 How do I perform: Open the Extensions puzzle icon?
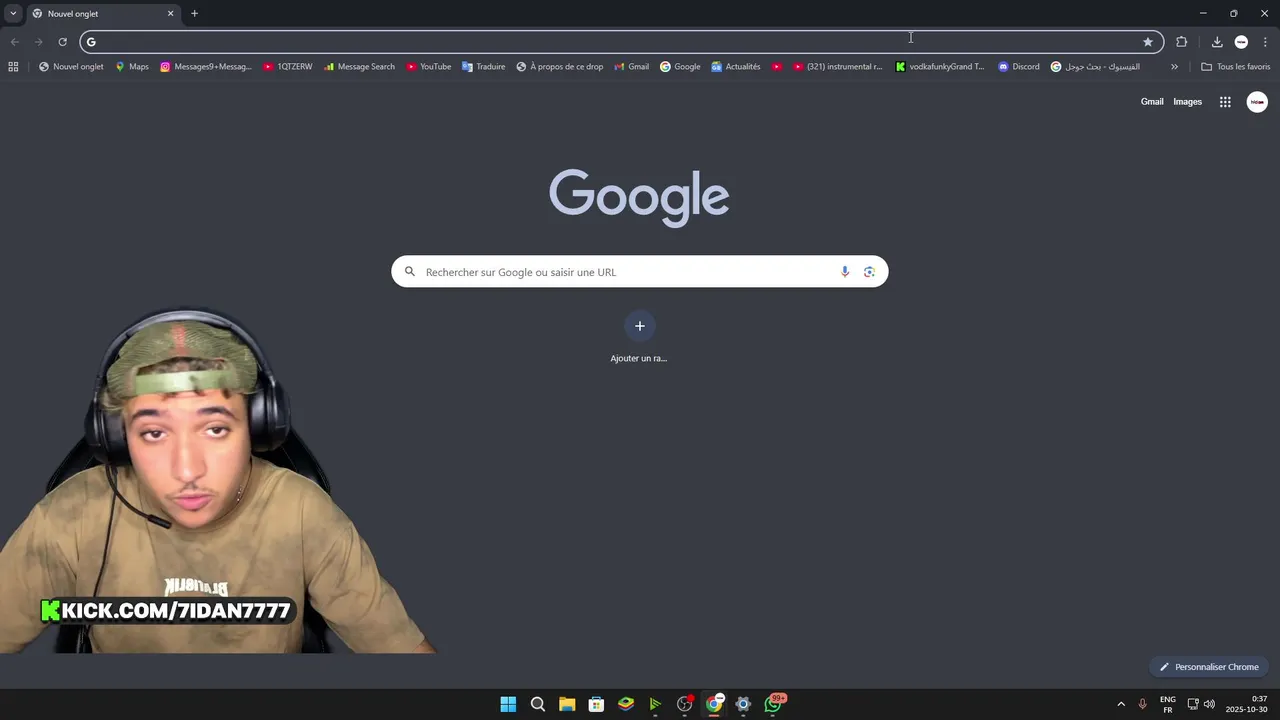pyautogui.click(x=1182, y=42)
